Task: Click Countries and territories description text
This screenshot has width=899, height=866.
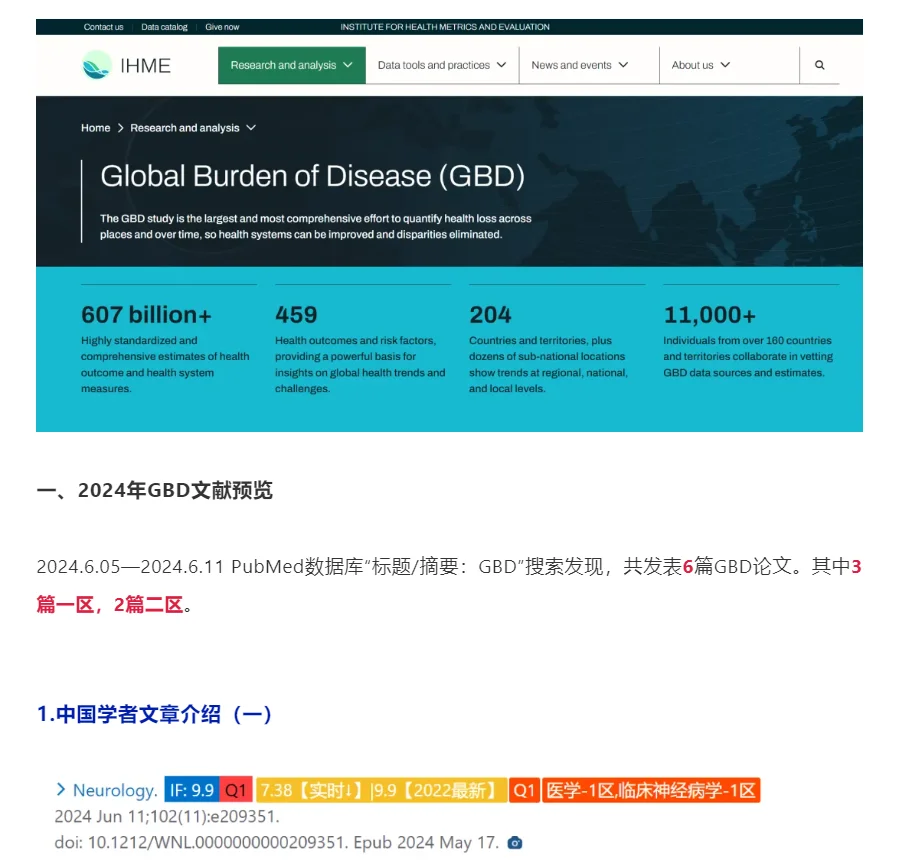Action: coord(548,364)
